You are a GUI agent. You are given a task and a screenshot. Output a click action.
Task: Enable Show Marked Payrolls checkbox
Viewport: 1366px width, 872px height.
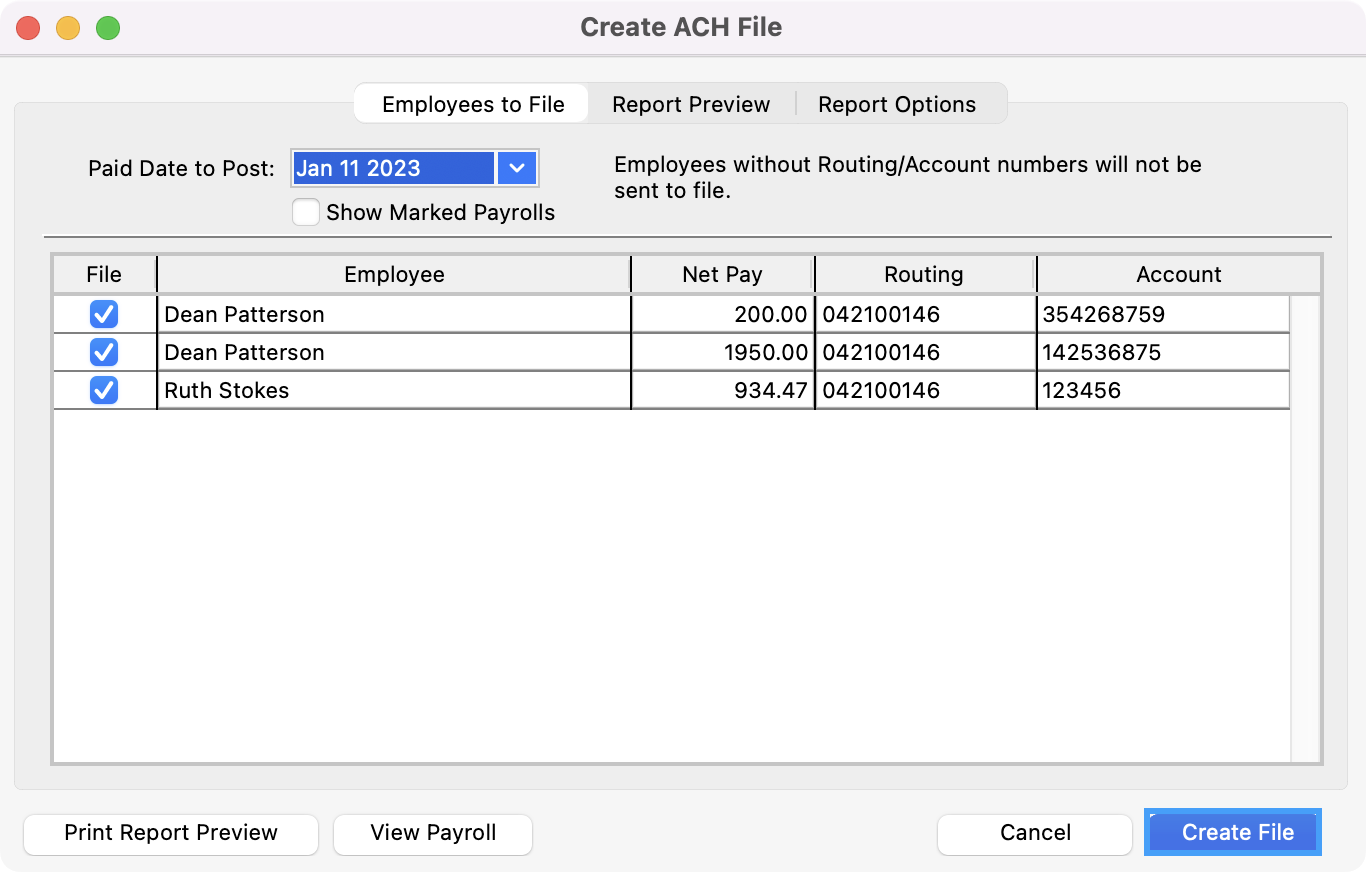click(x=306, y=212)
